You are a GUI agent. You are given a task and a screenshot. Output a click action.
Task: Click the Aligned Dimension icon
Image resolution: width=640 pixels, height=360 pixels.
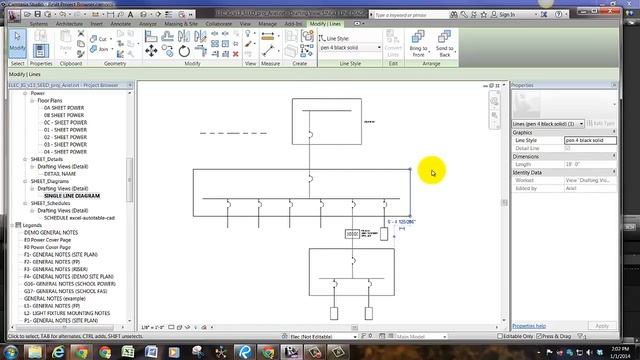coord(268,51)
